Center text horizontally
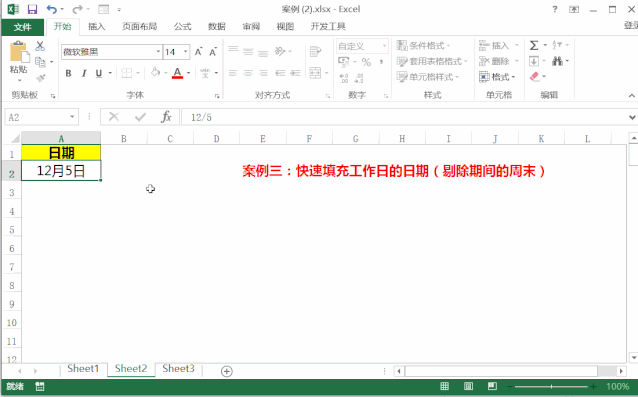The width and height of the screenshot is (638, 397). pyautogui.click(x=248, y=73)
